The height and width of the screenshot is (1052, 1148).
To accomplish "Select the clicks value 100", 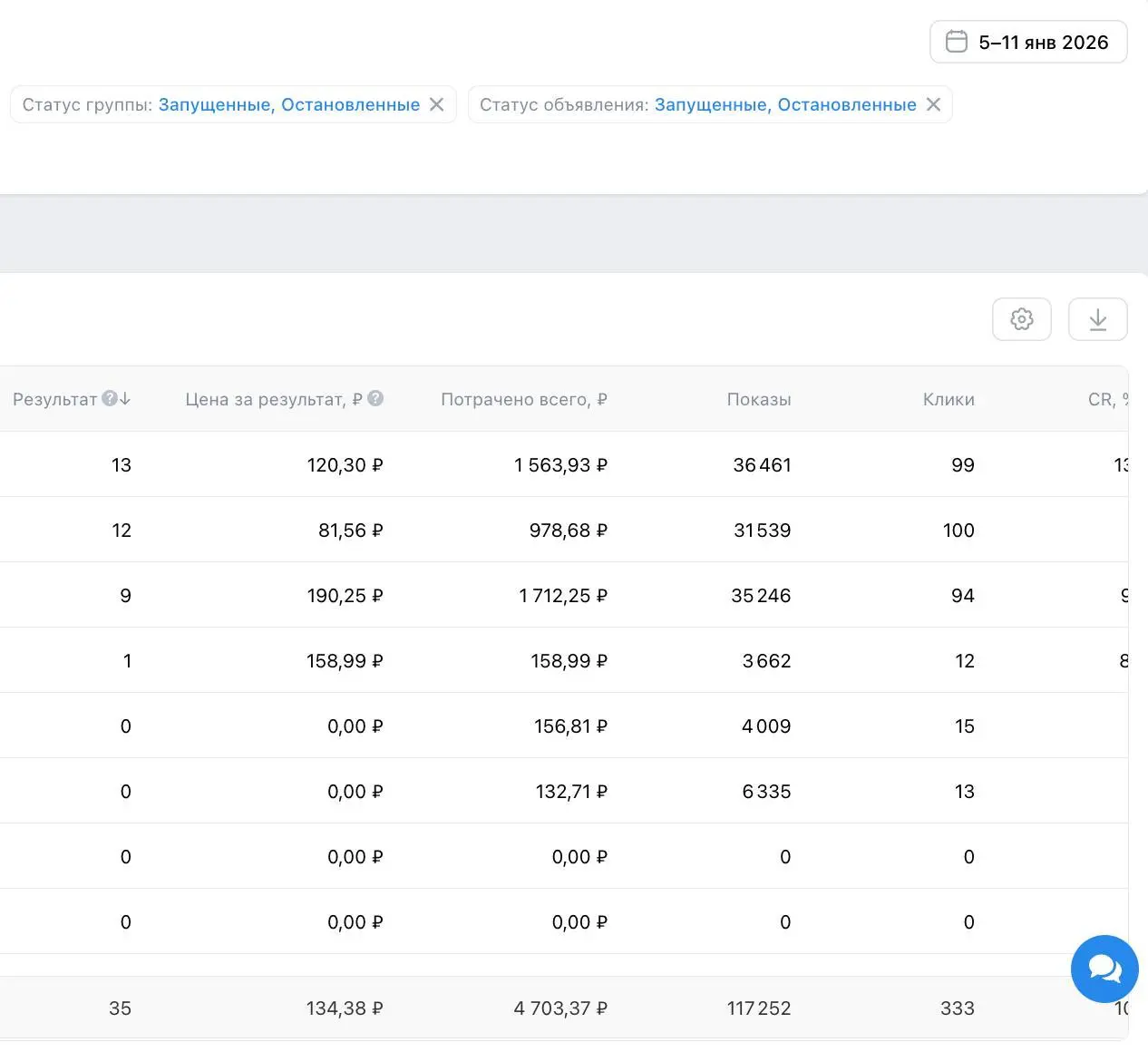I will pos(958,531).
